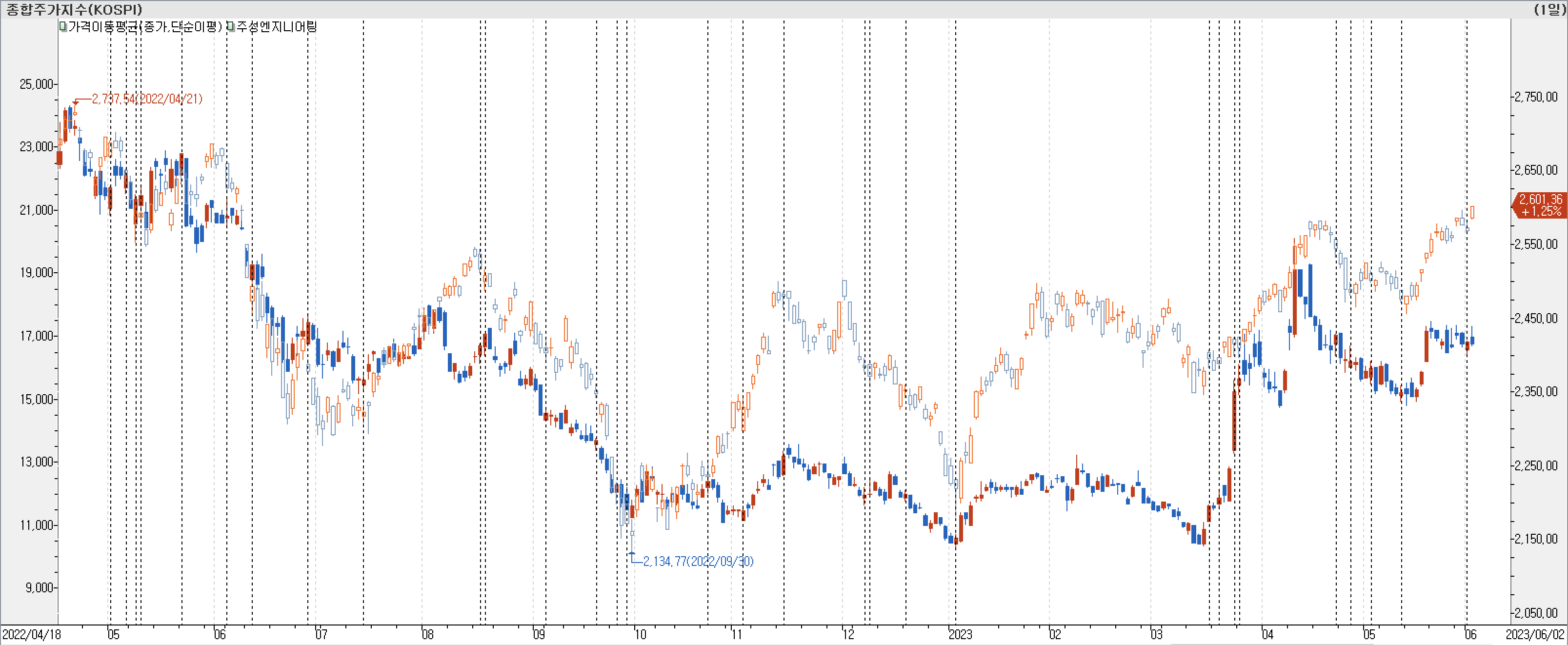This screenshot has height=645, width=1568.
Task: Click the red 2,601.36 current price tag
Action: pos(1540,205)
